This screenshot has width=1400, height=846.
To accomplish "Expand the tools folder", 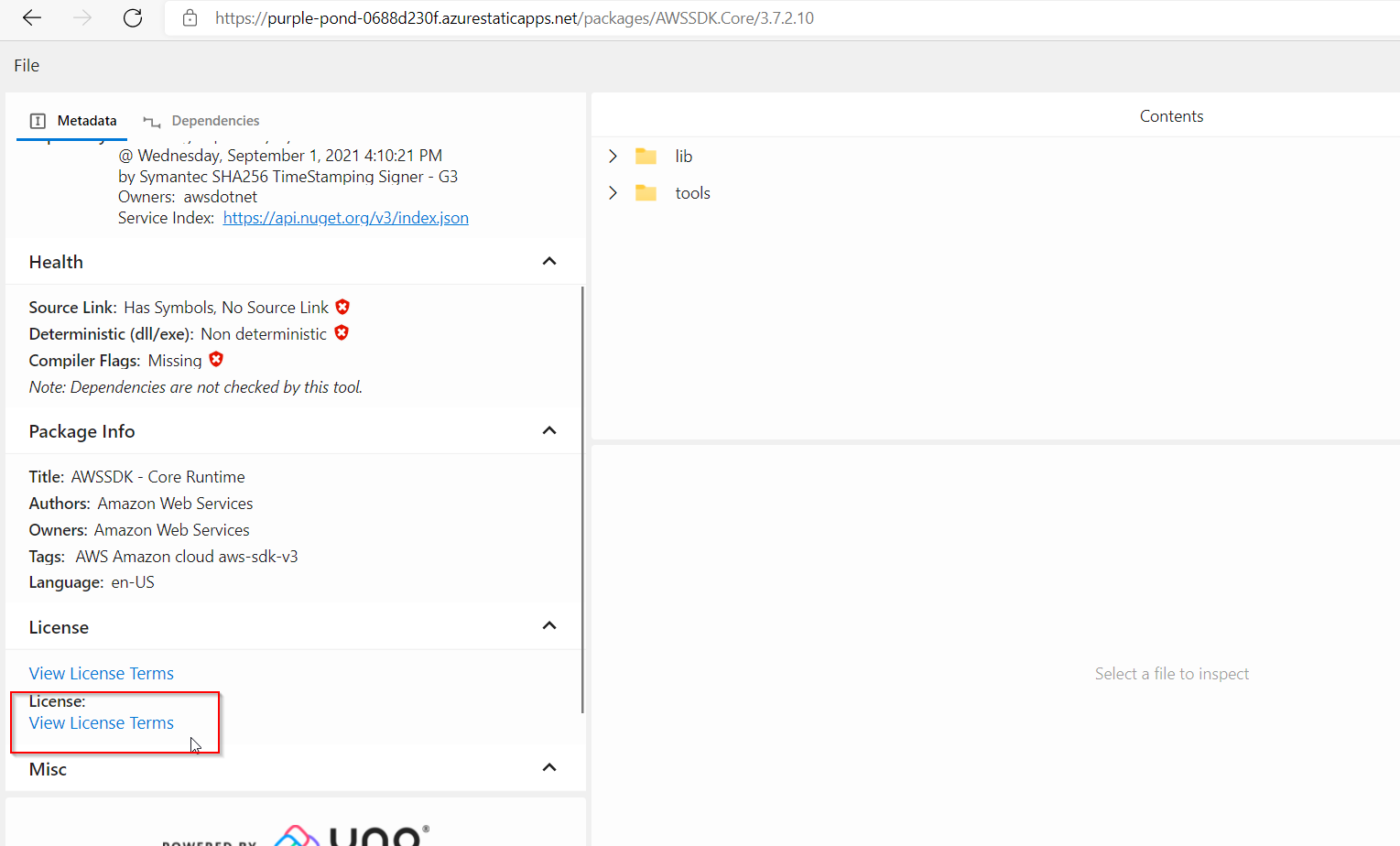I will coord(613,192).
